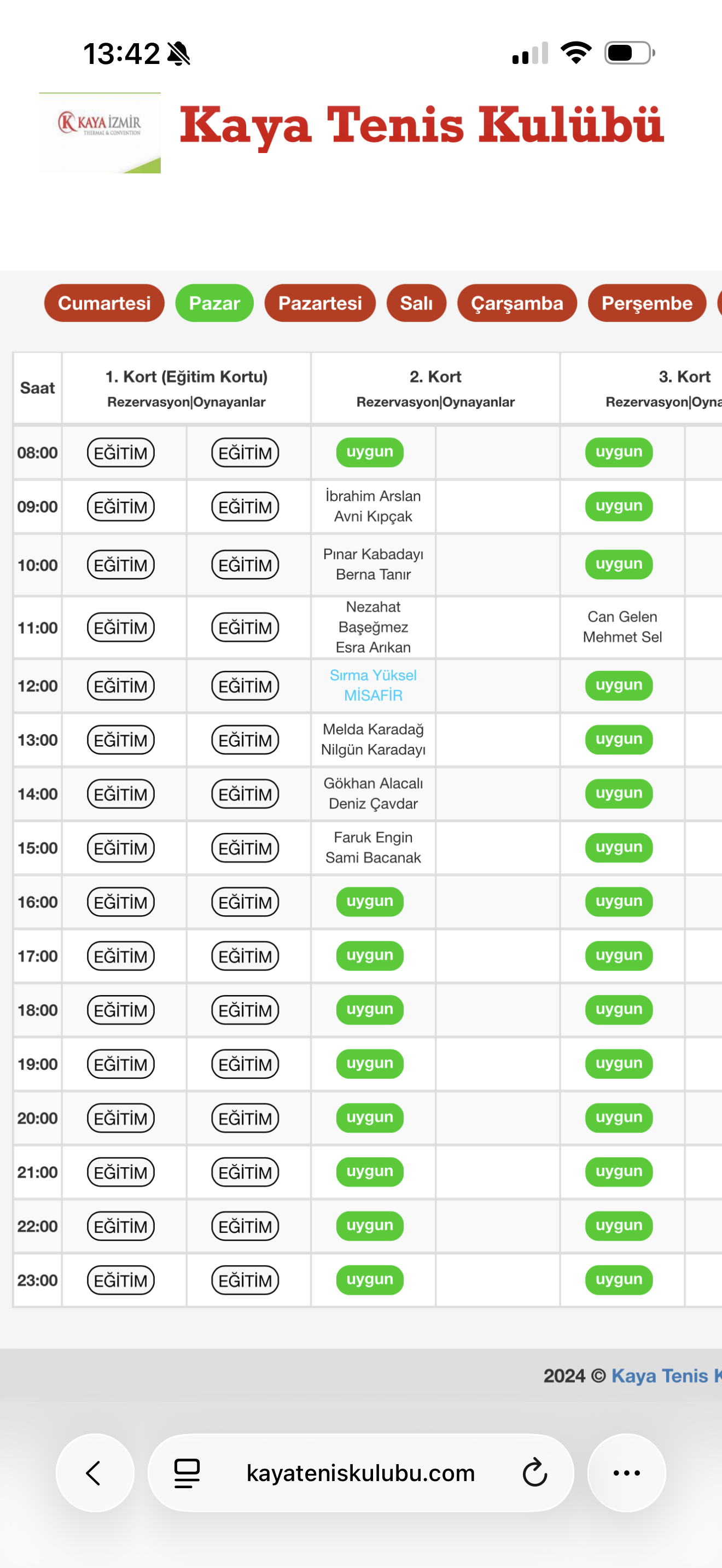Reserve Kort 2 at 23:00 uygun slot
This screenshot has width=722, height=1568.
click(370, 1280)
